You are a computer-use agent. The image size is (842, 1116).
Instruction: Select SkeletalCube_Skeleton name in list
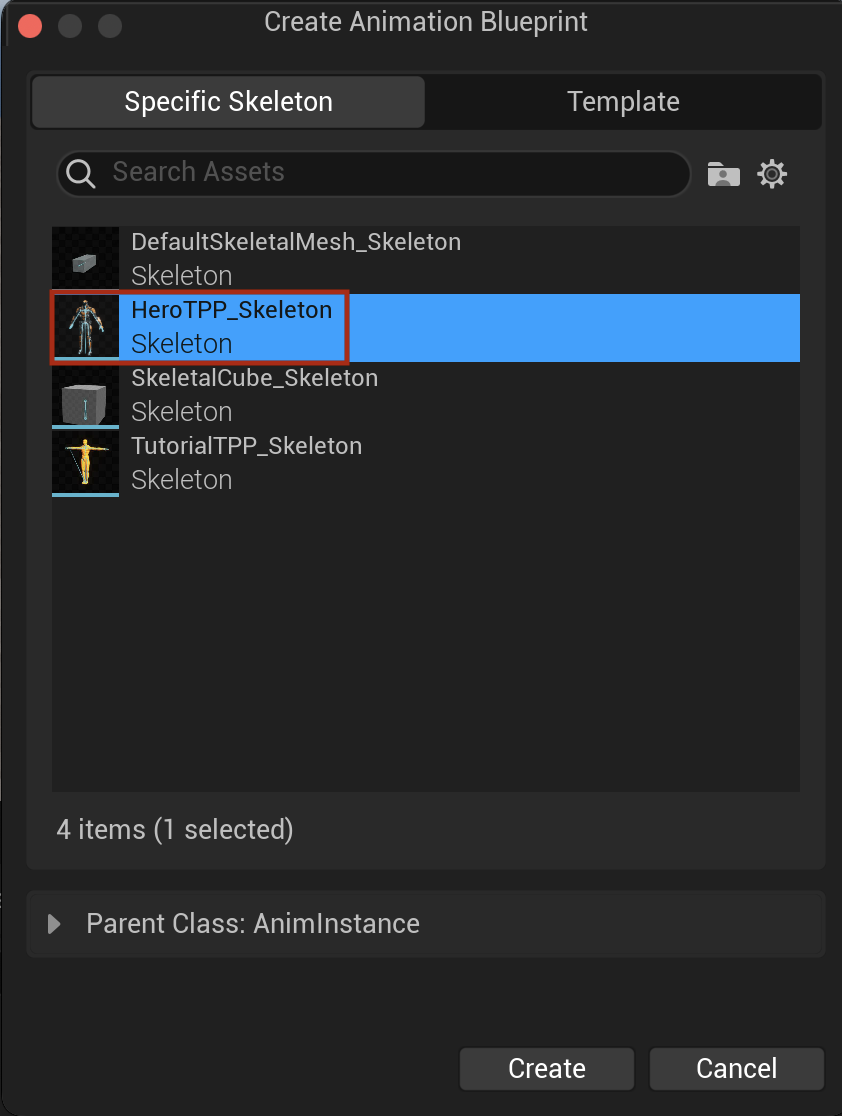coord(255,378)
